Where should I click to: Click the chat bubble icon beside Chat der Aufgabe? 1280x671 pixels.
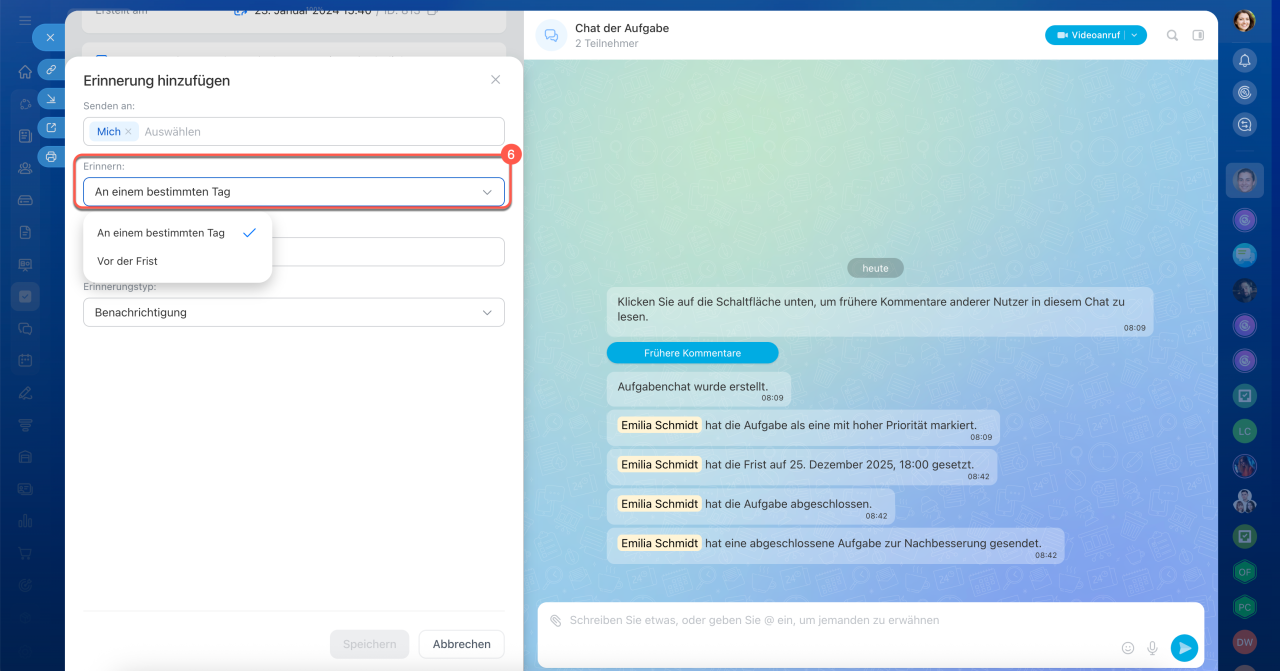pyautogui.click(x=550, y=35)
